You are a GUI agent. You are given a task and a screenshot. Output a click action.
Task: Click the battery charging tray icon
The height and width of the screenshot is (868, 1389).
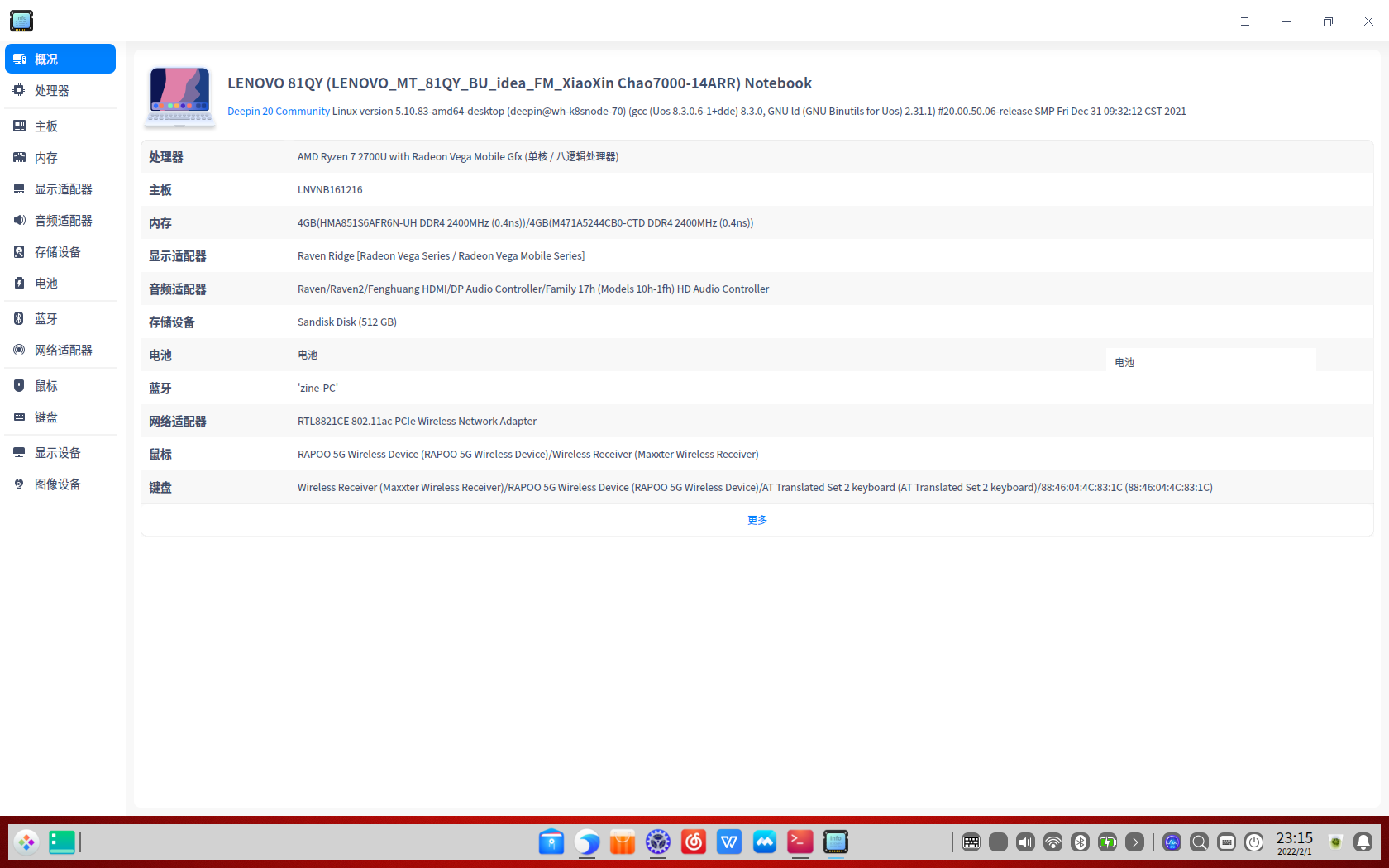[x=1108, y=842]
